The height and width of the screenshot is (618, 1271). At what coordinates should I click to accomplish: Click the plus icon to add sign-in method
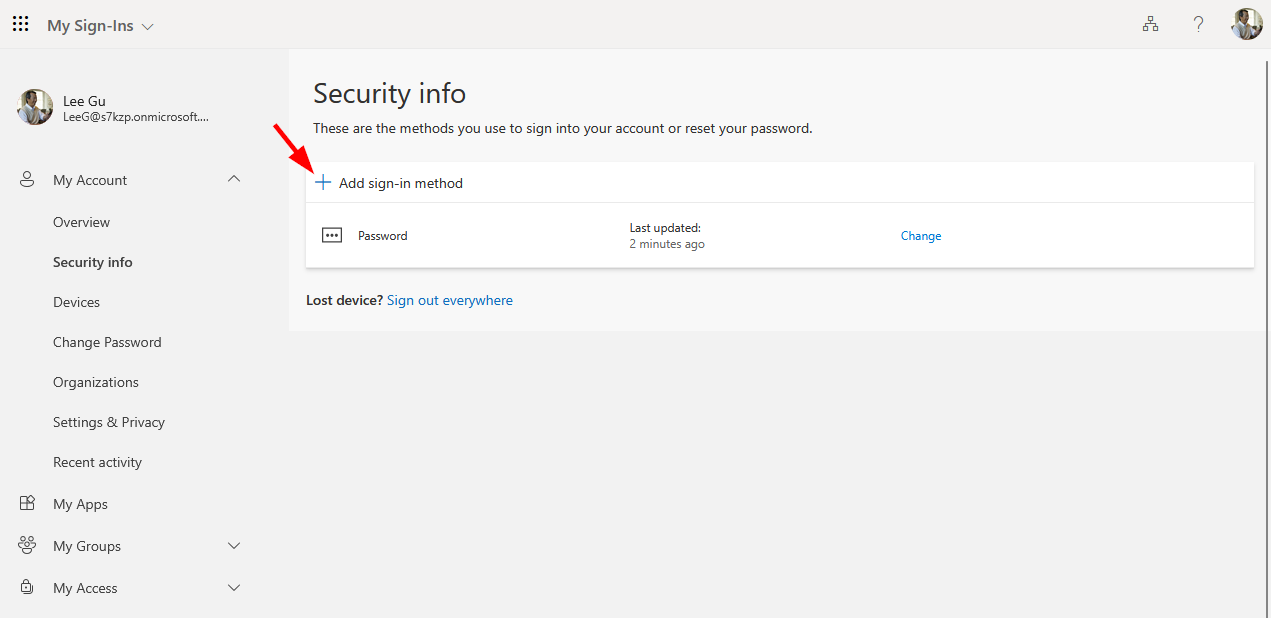[323, 183]
